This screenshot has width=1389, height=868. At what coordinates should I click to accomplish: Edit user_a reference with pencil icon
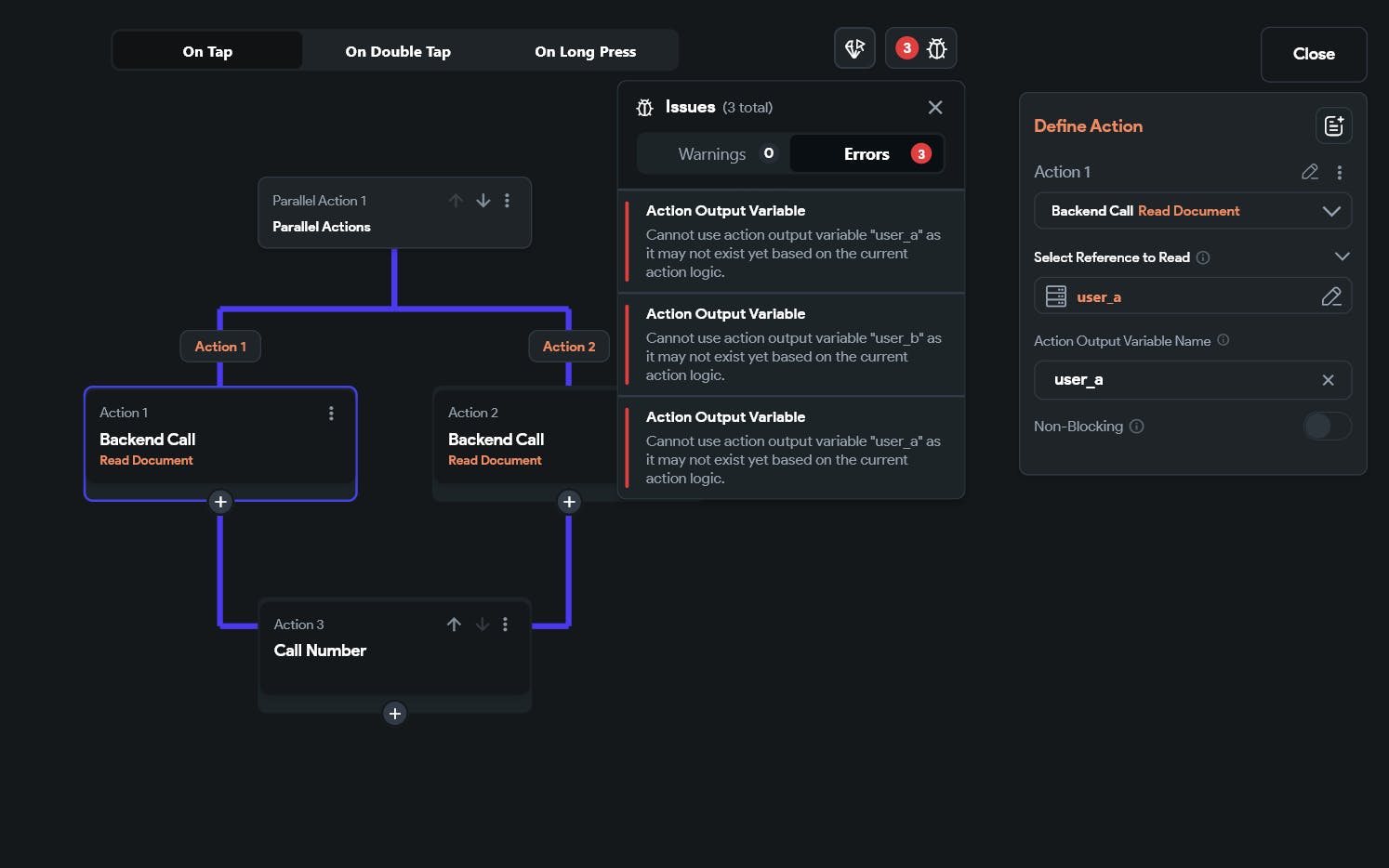click(x=1331, y=296)
